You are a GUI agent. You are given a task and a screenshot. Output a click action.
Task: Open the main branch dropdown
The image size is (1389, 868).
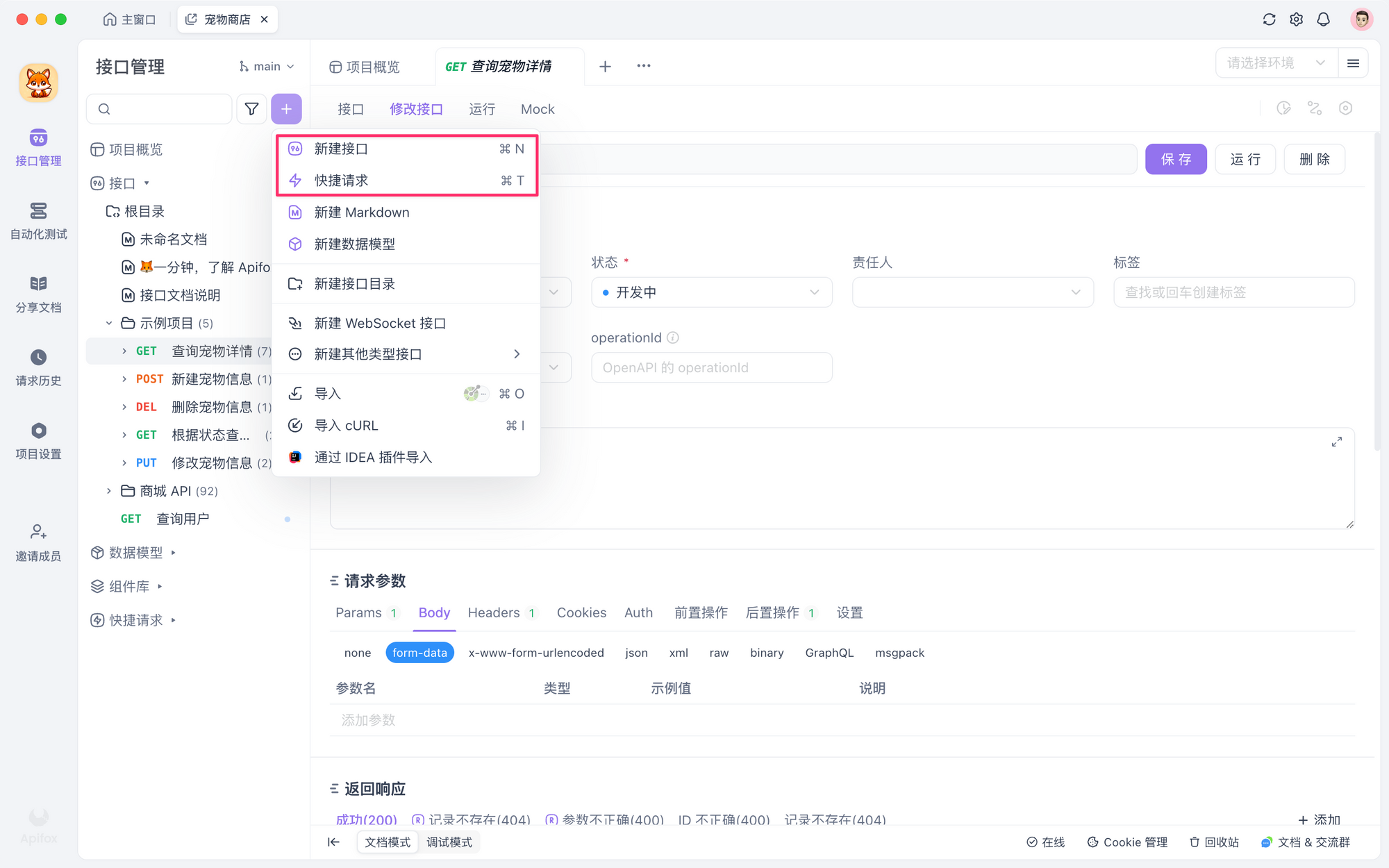pyautogui.click(x=267, y=67)
